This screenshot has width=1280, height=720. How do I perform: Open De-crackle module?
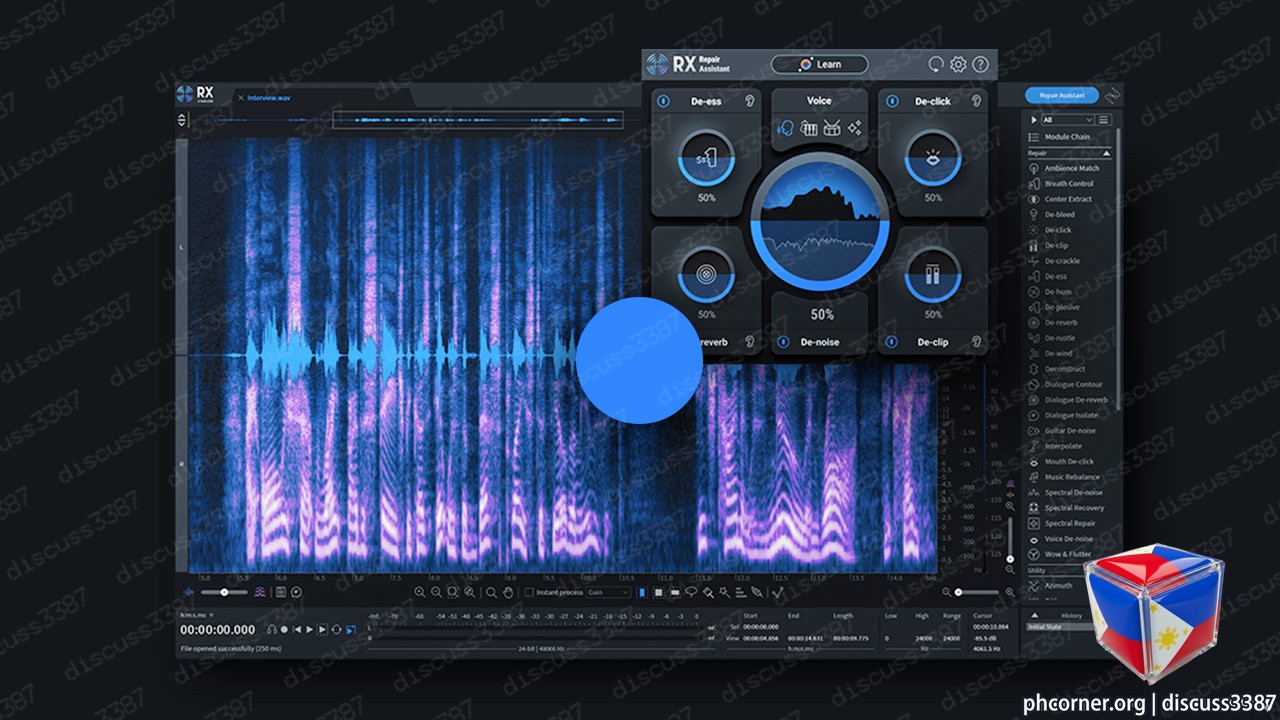click(x=1061, y=261)
